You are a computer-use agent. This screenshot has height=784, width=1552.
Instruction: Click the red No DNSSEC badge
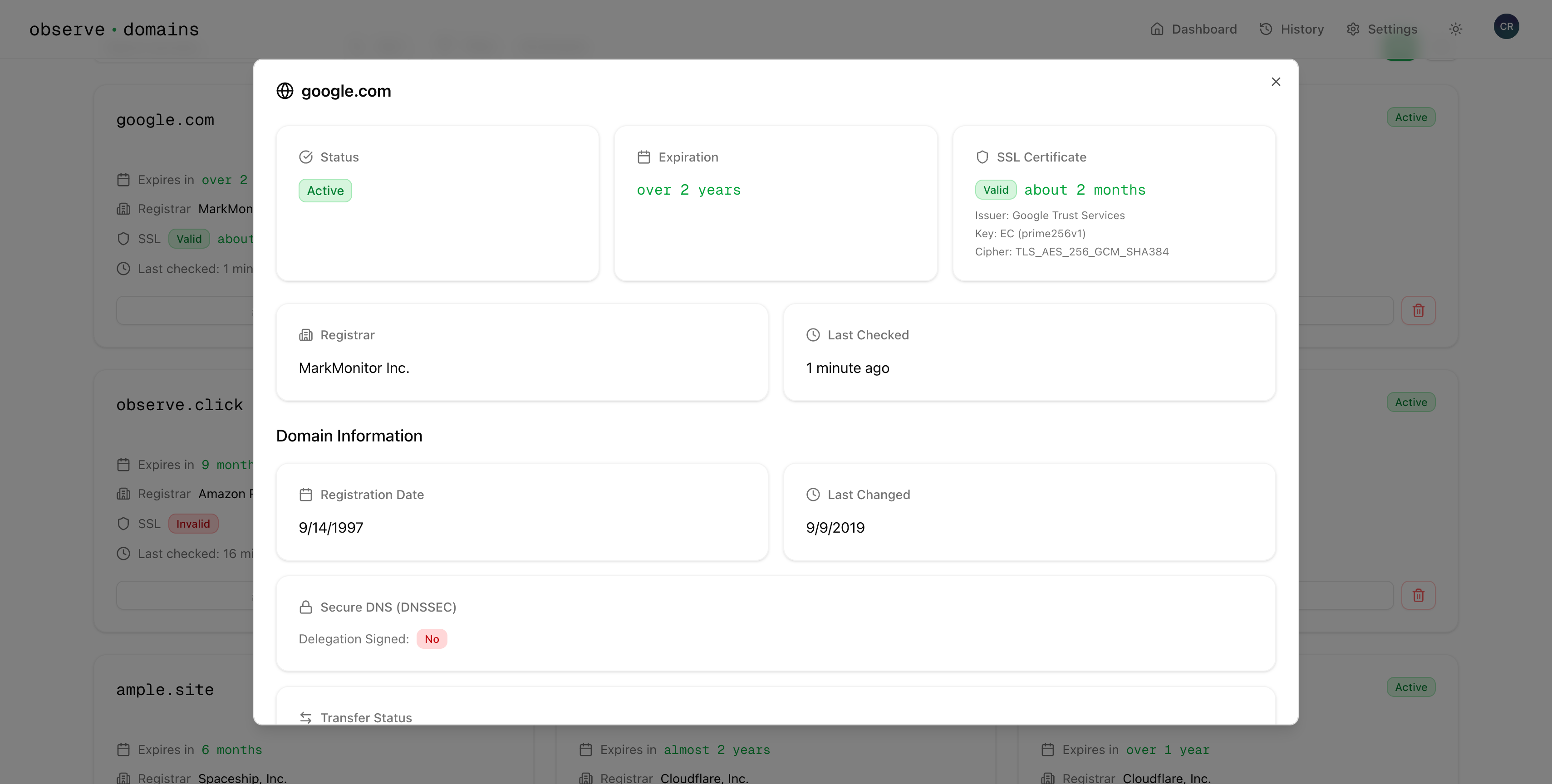(x=432, y=639)
